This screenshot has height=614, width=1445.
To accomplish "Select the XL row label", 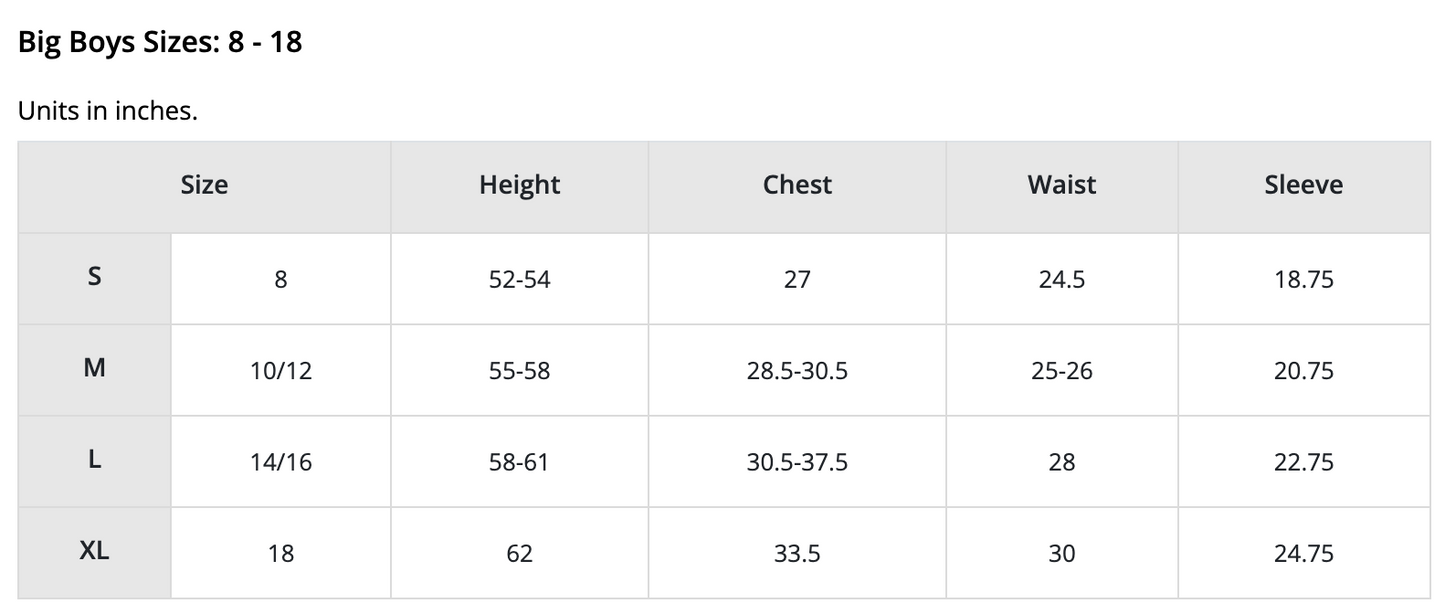I will click(94, 551).
